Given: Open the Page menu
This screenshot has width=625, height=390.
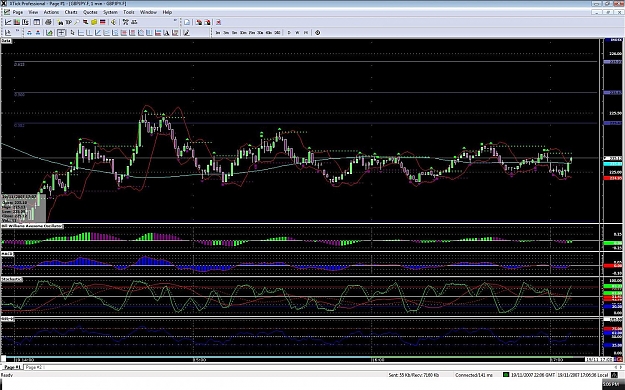Looking at the screenshot, I should (x=18, y=12).
